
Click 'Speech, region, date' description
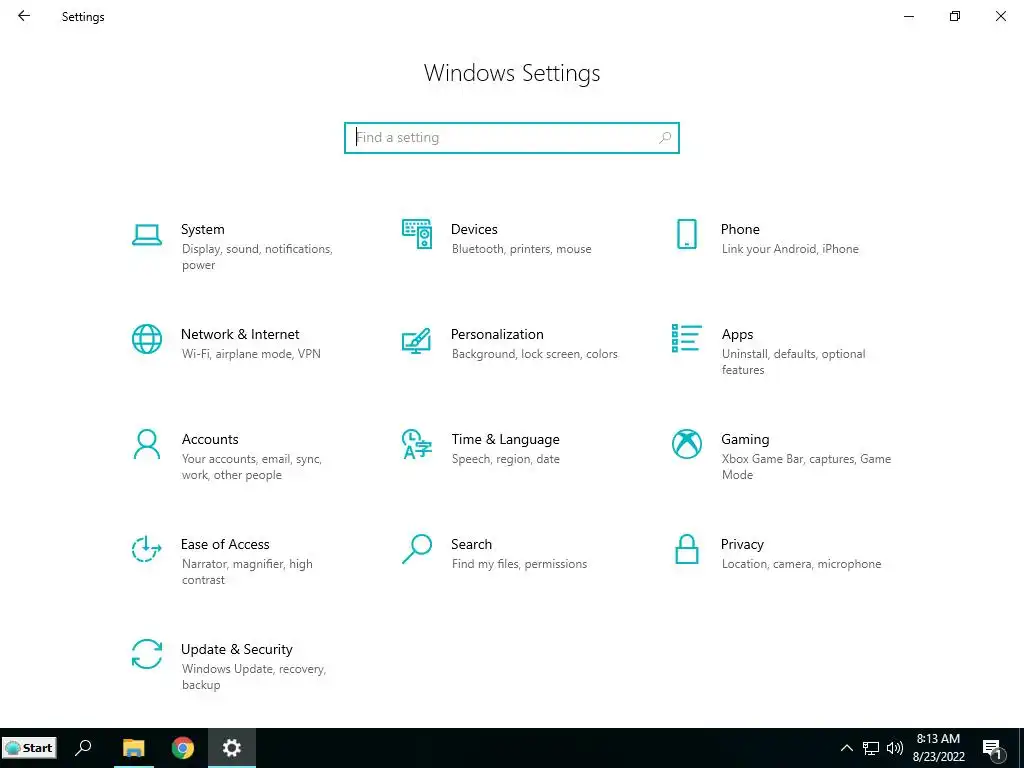(505, 459)
